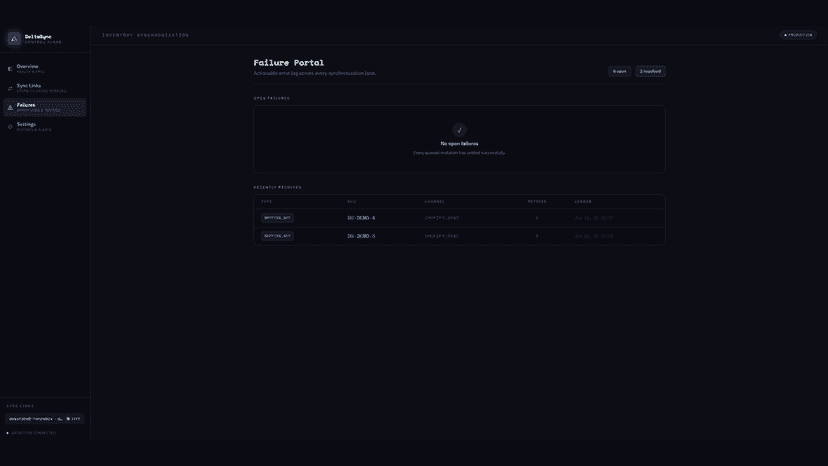This screenshot has height=466, width=828.
Task: Click the resolved count badge
Action: [650, 71]
